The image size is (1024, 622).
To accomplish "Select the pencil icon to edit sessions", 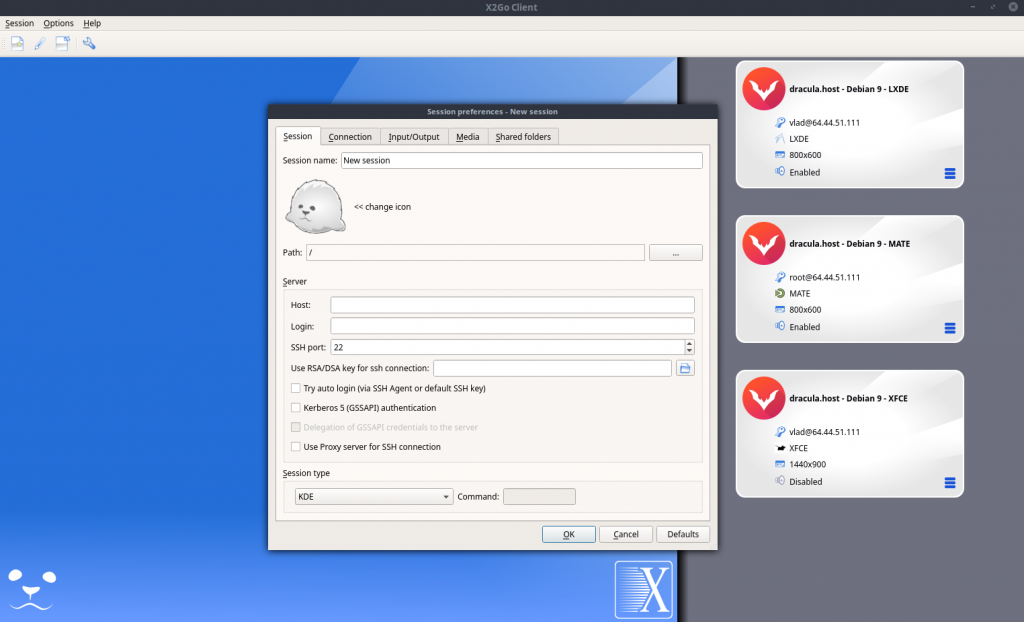I will pos(39,42).
